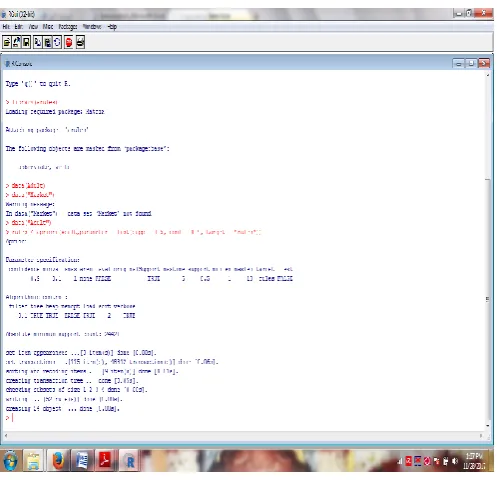Click the 'Parameter specification:' heading line

click(43, 260)
